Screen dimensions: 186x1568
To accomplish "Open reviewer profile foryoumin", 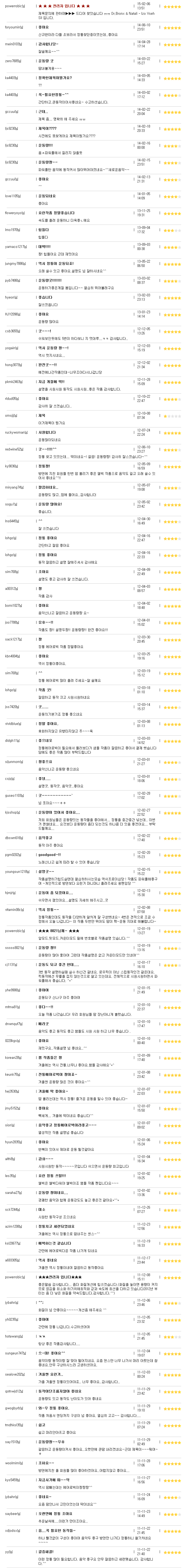I will click(x=14, y=27).
